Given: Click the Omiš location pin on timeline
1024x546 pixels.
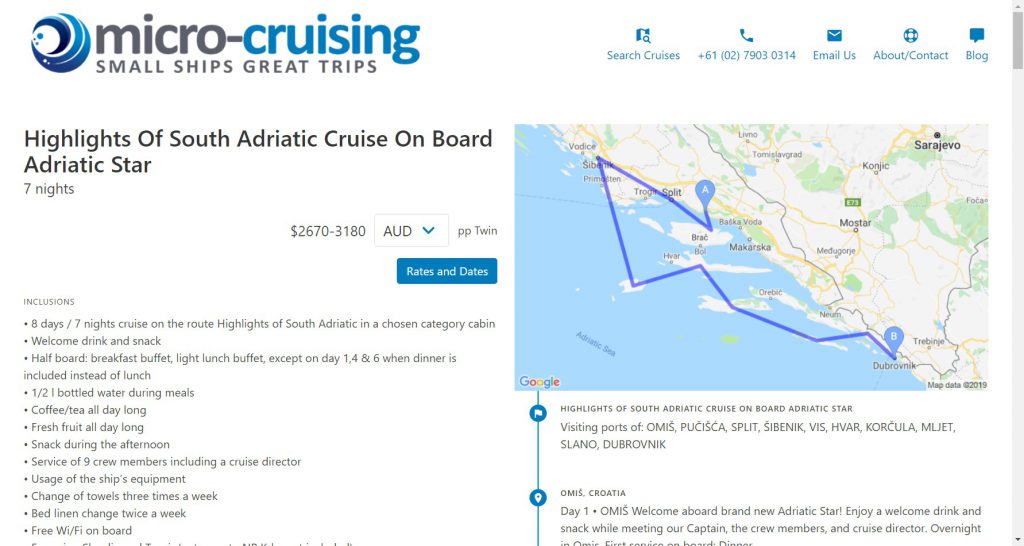Looking at the screenshot, I should click(537, 498).
